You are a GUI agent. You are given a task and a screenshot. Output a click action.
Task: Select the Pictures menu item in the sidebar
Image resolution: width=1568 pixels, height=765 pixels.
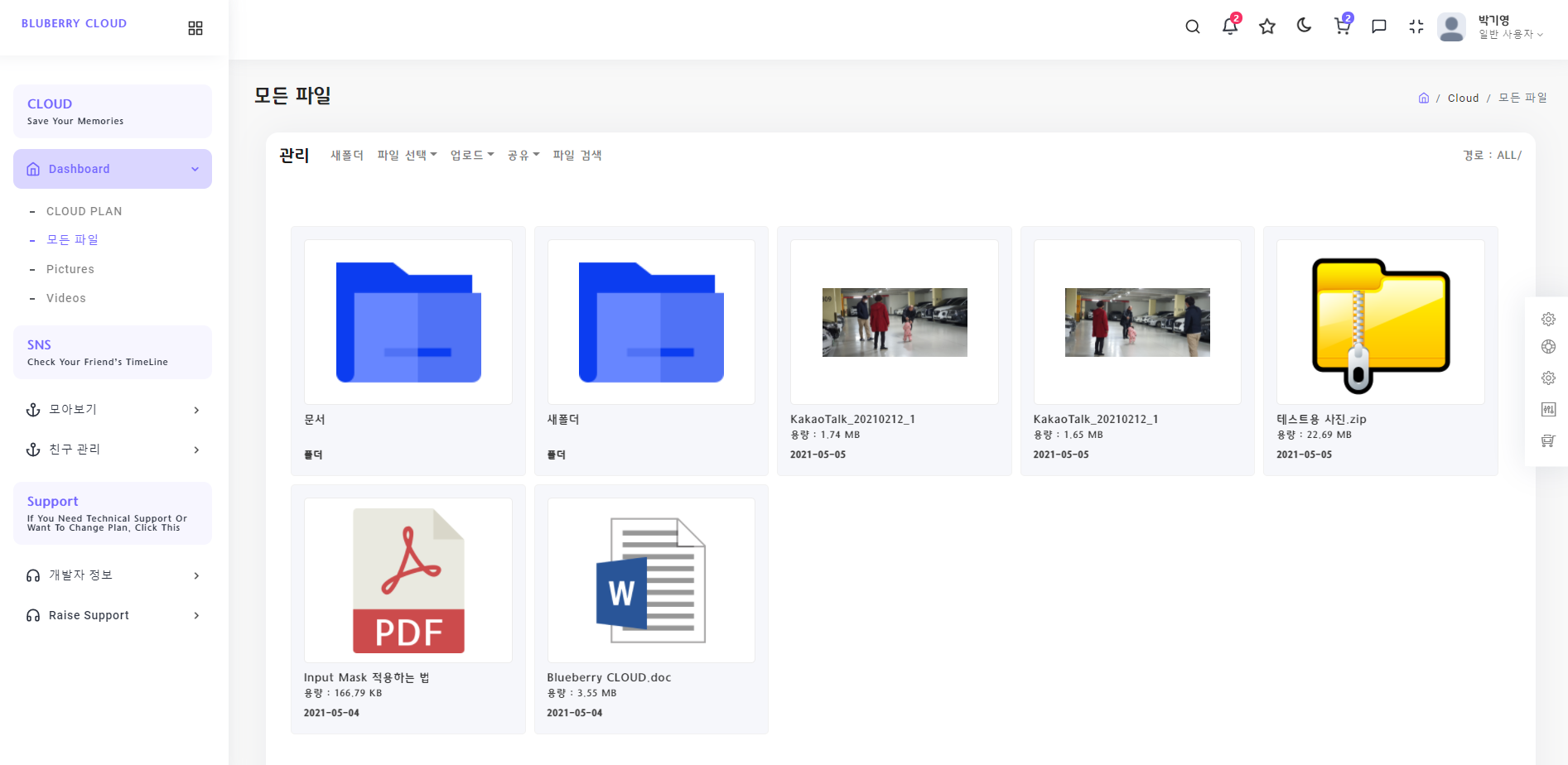coord(70,268)
